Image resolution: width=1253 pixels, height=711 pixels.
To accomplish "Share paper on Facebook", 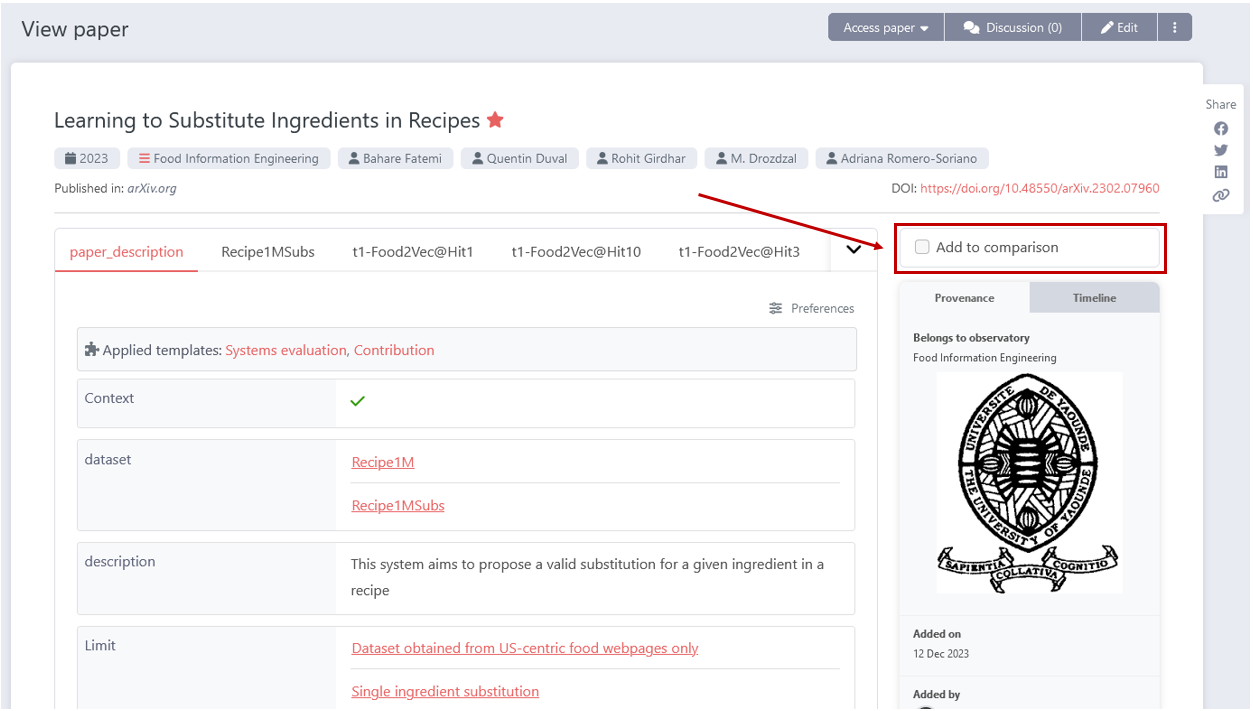I will (x=1221, y=128).
